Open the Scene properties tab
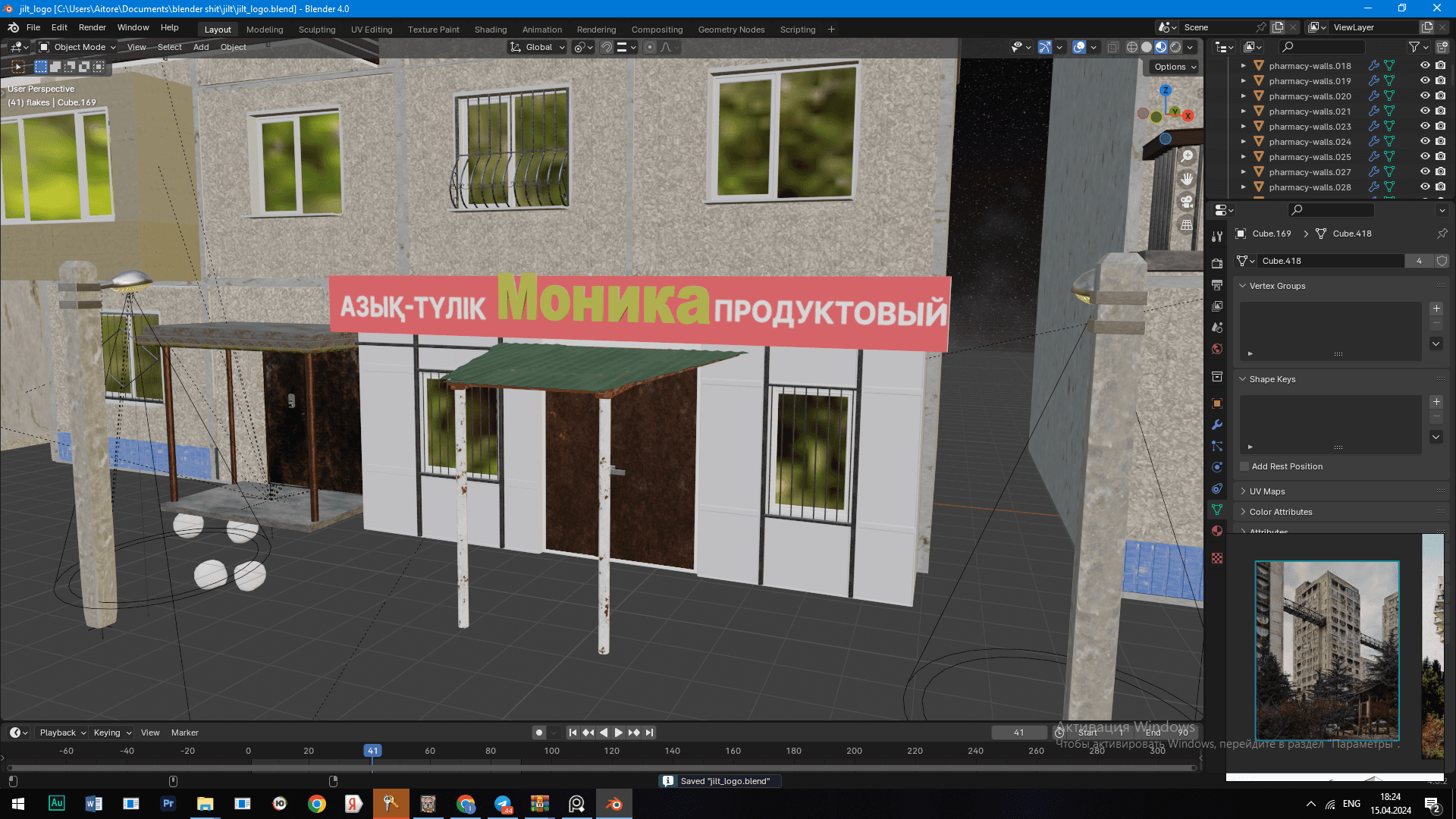 pos(1217,328)
